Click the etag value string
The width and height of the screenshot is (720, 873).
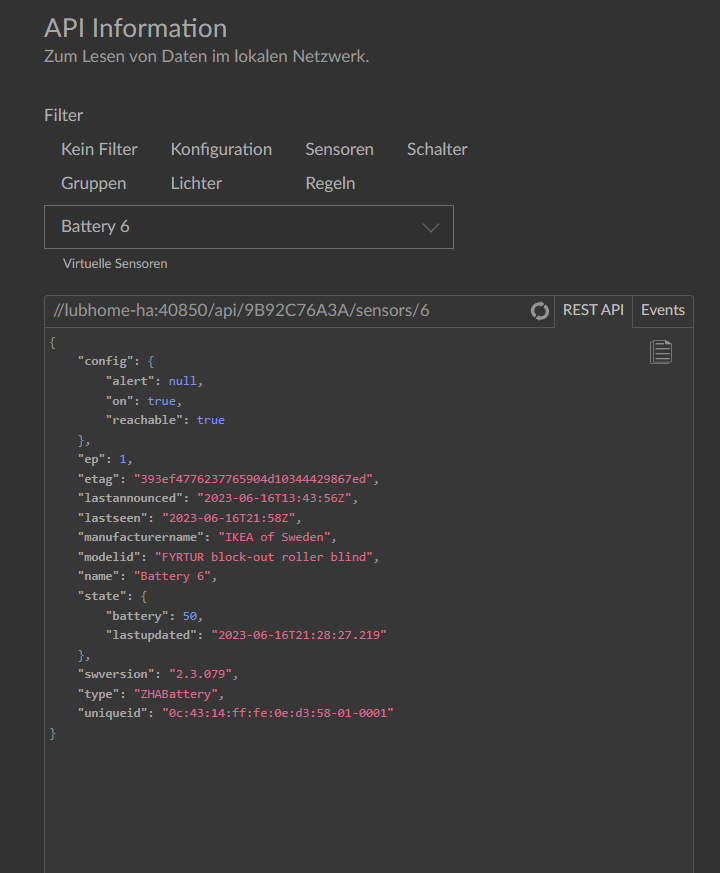pyautogui.click(x=253, y=479)
